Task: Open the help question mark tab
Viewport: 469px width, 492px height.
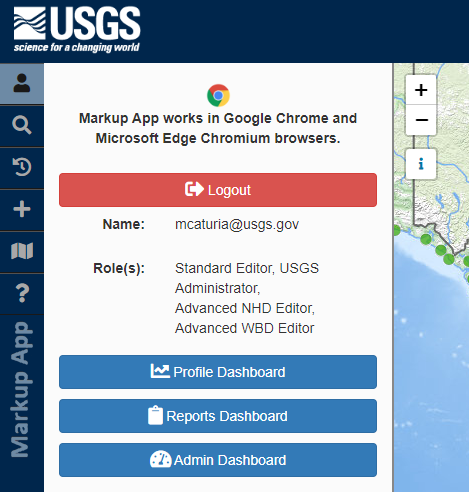Action: (x=22, y=294)
